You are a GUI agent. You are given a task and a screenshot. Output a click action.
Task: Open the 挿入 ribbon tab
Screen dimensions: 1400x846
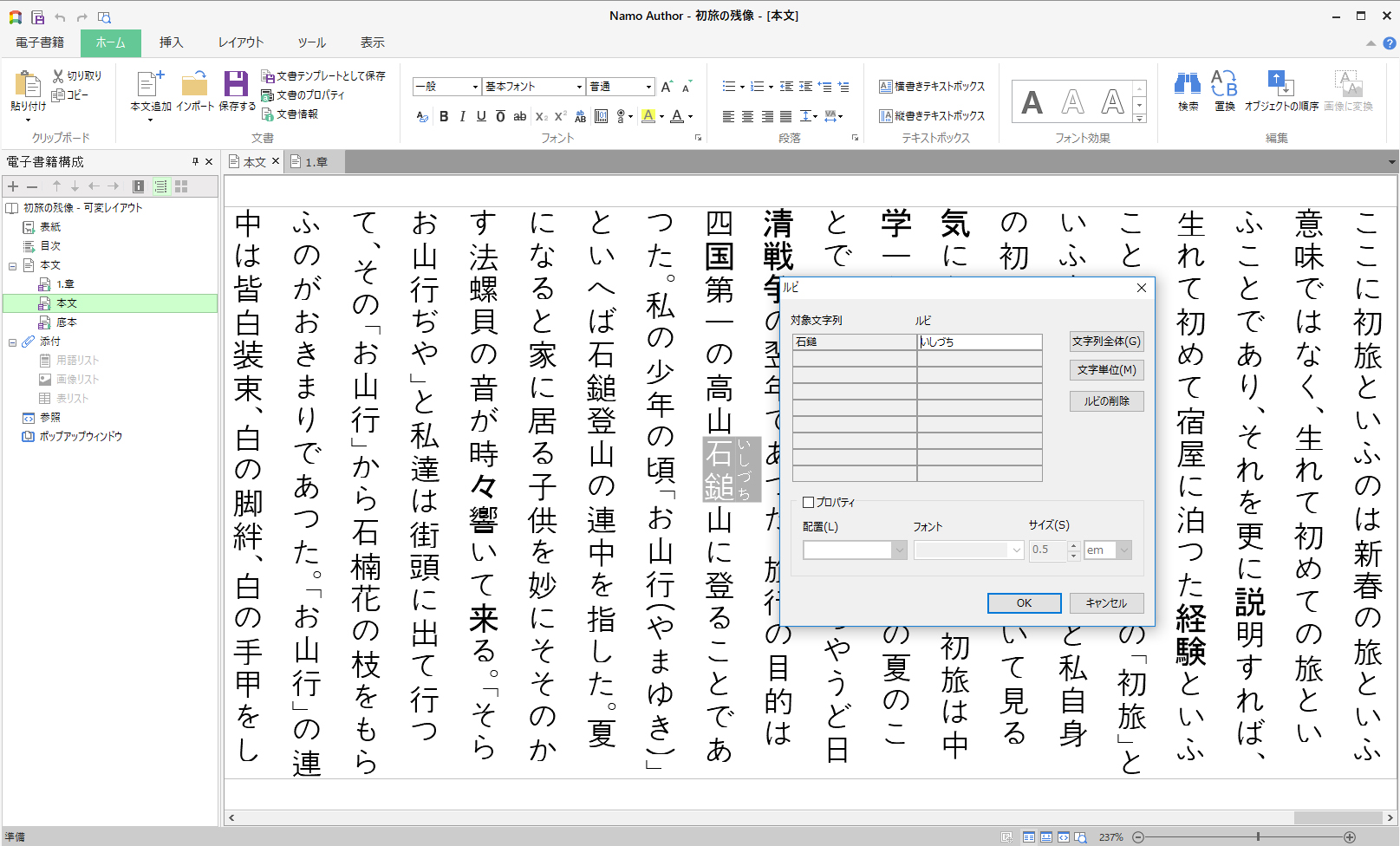tap(171, 42)
